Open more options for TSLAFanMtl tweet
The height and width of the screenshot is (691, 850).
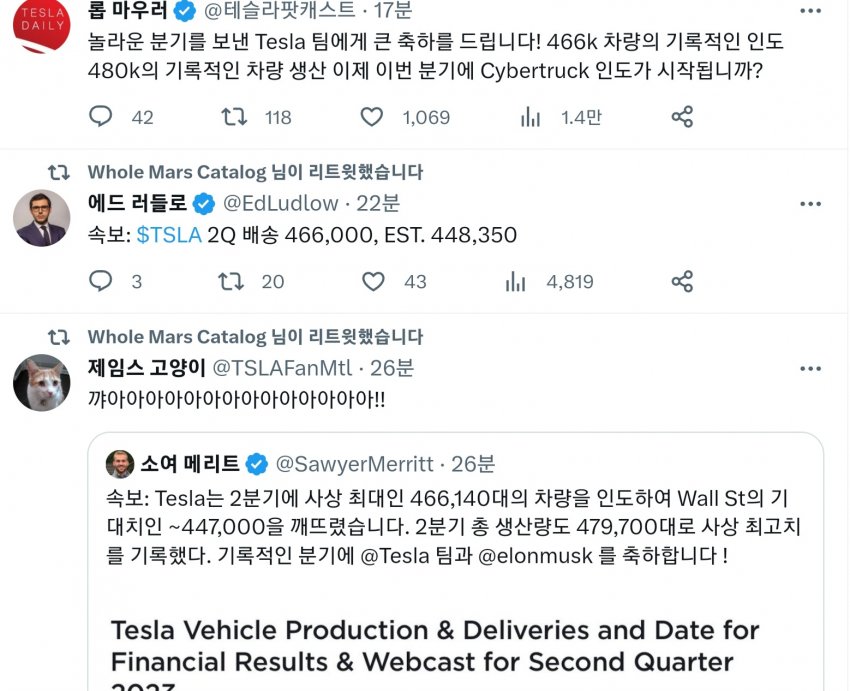click(811, 368)
